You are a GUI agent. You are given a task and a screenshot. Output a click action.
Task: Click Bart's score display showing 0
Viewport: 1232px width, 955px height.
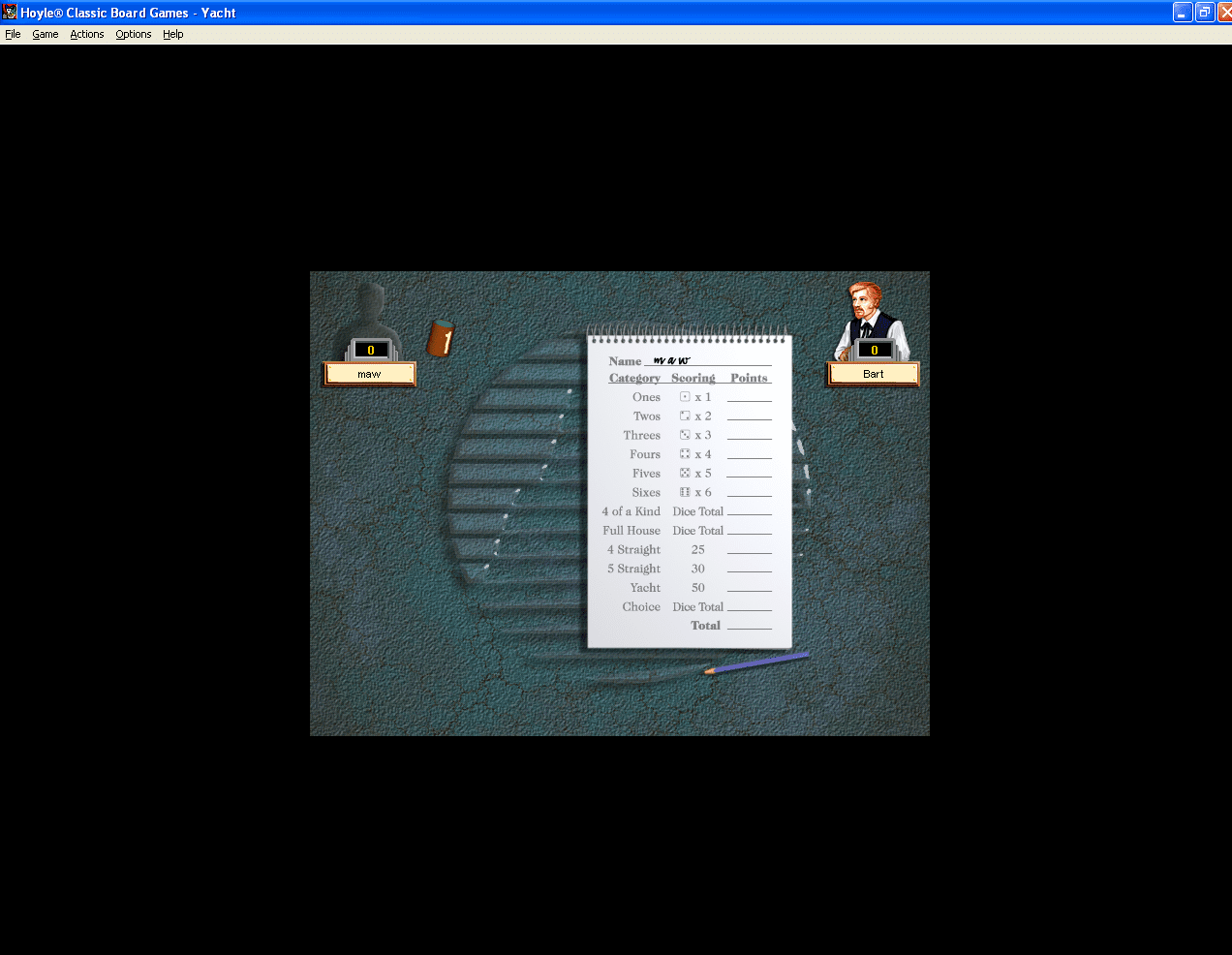[874, 351]
